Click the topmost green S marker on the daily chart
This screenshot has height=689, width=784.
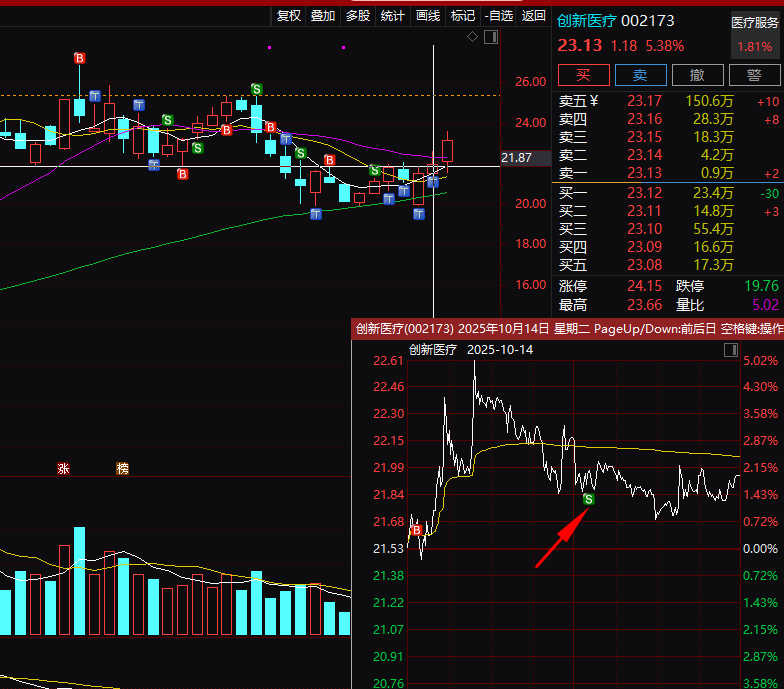[x=256, y=89]
